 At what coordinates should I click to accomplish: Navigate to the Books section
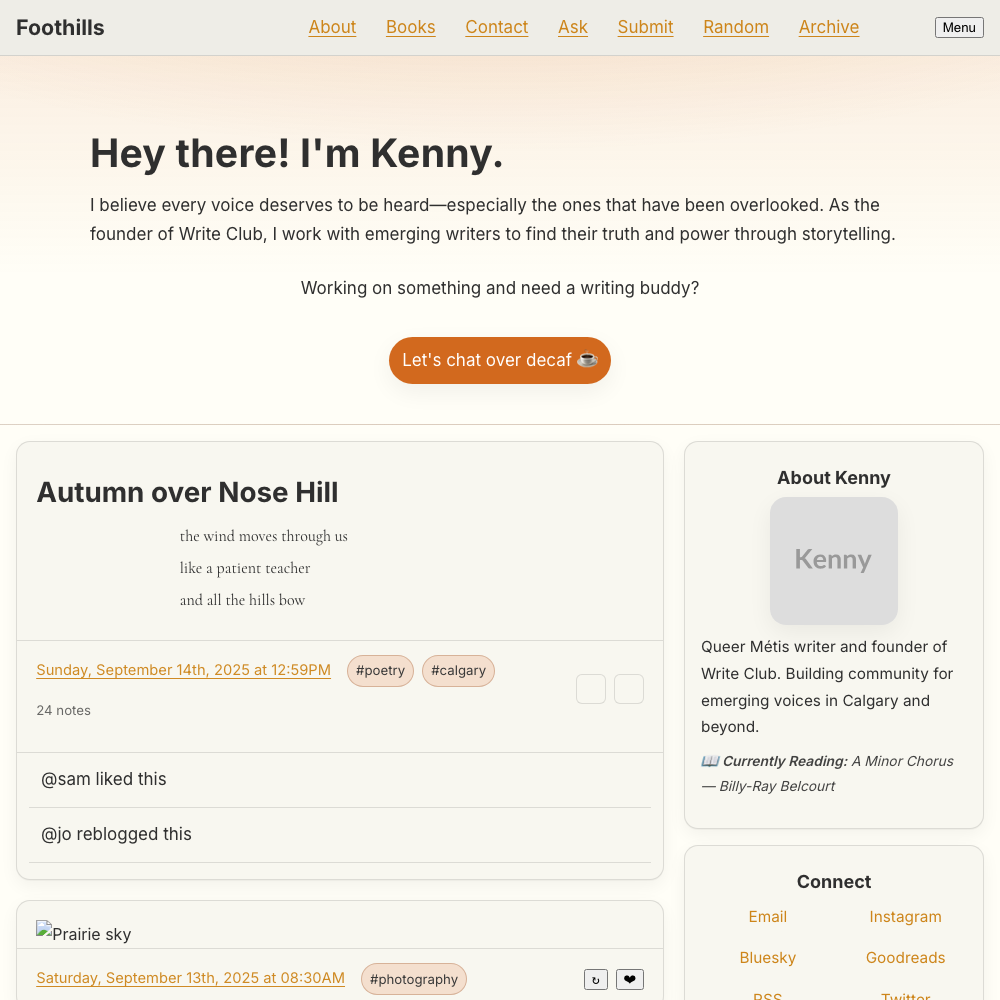click(x=410, y=27)
